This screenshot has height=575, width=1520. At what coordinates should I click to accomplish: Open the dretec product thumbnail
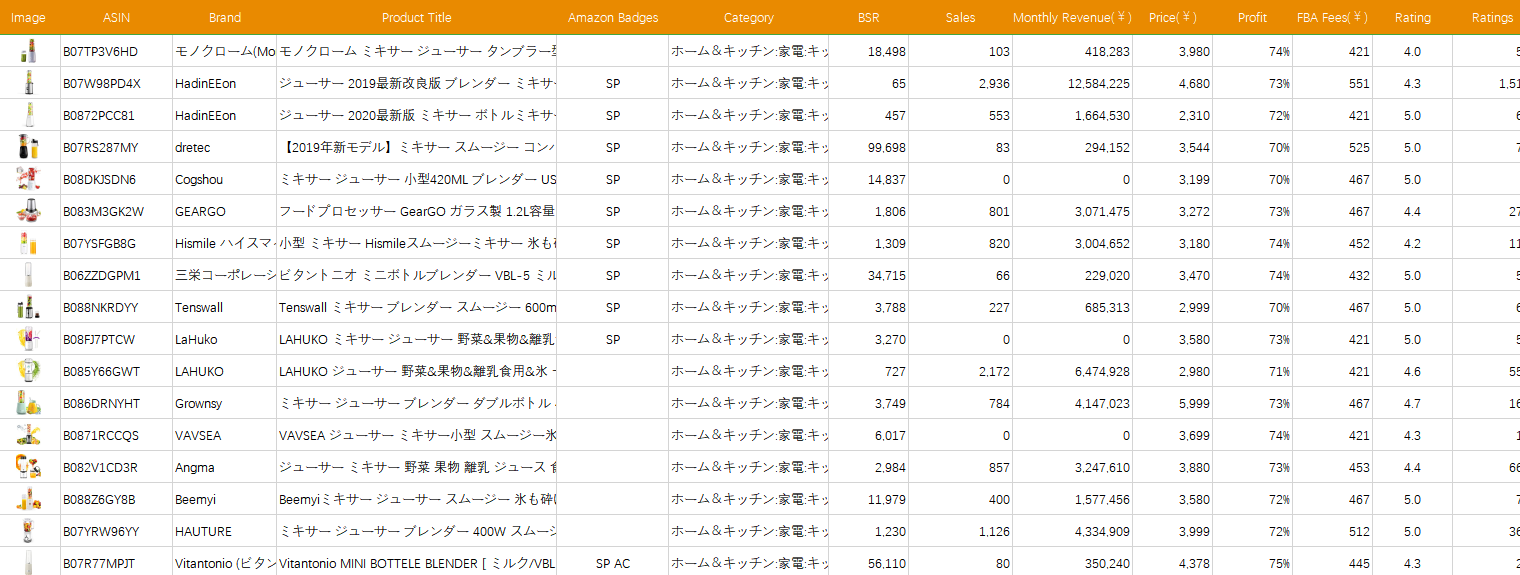[27, 147]
